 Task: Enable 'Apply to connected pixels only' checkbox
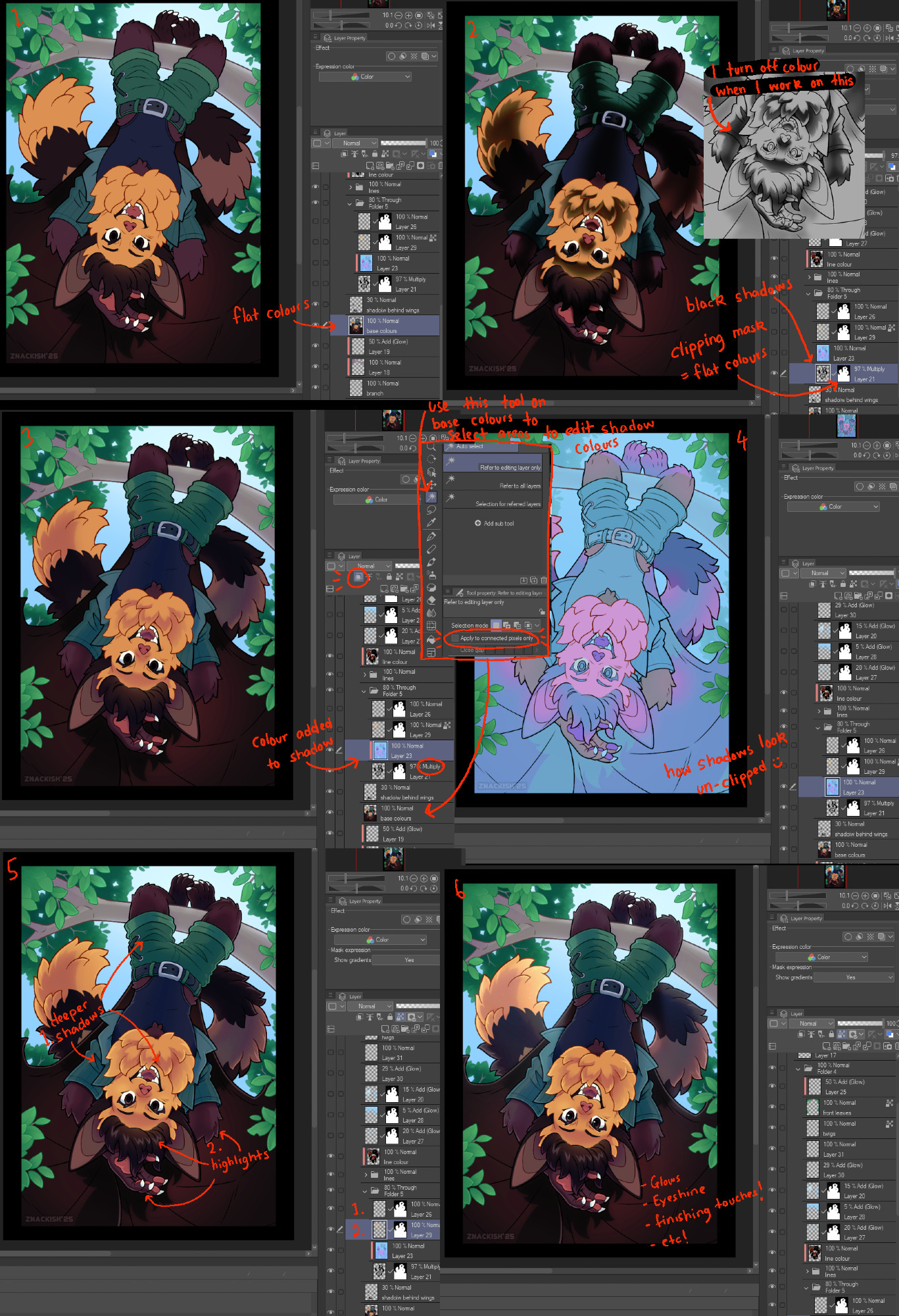(455, 638)
